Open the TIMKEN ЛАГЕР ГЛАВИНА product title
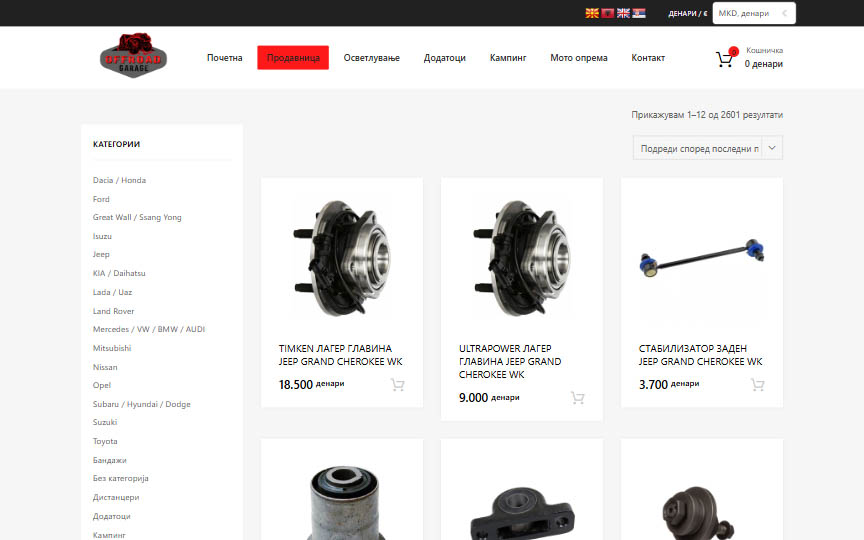 point(341,355)
